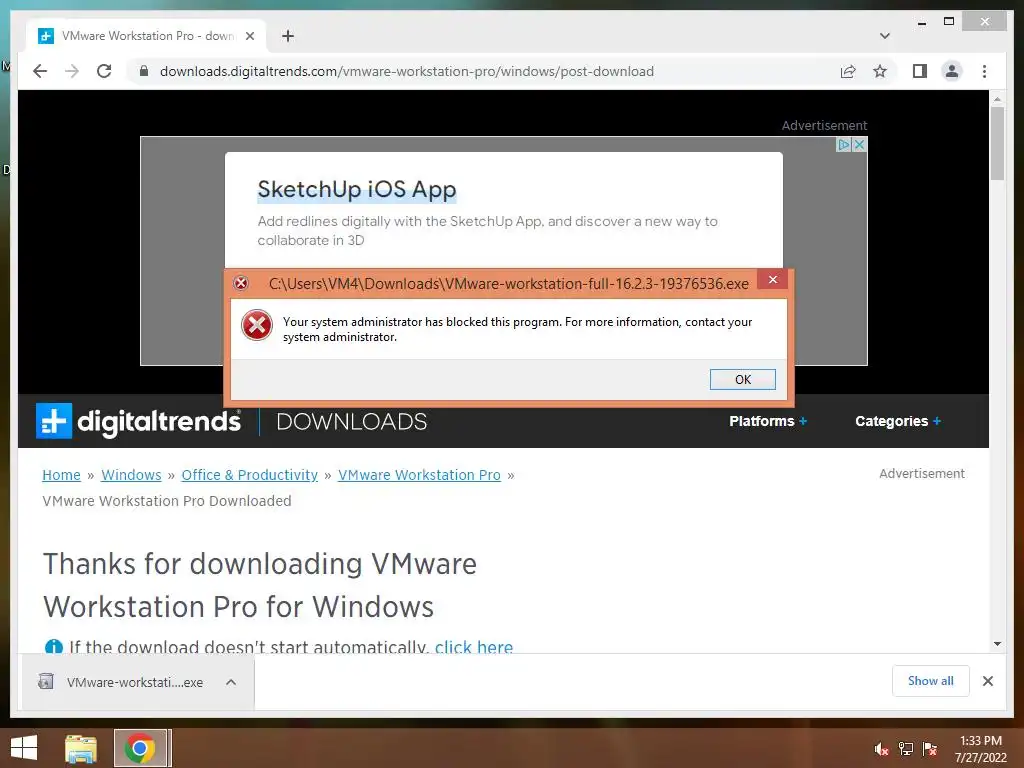Click the vertical scrollbar thumb
The width and height of the screenshot is (1024, 768).
(x=997, y=143)
